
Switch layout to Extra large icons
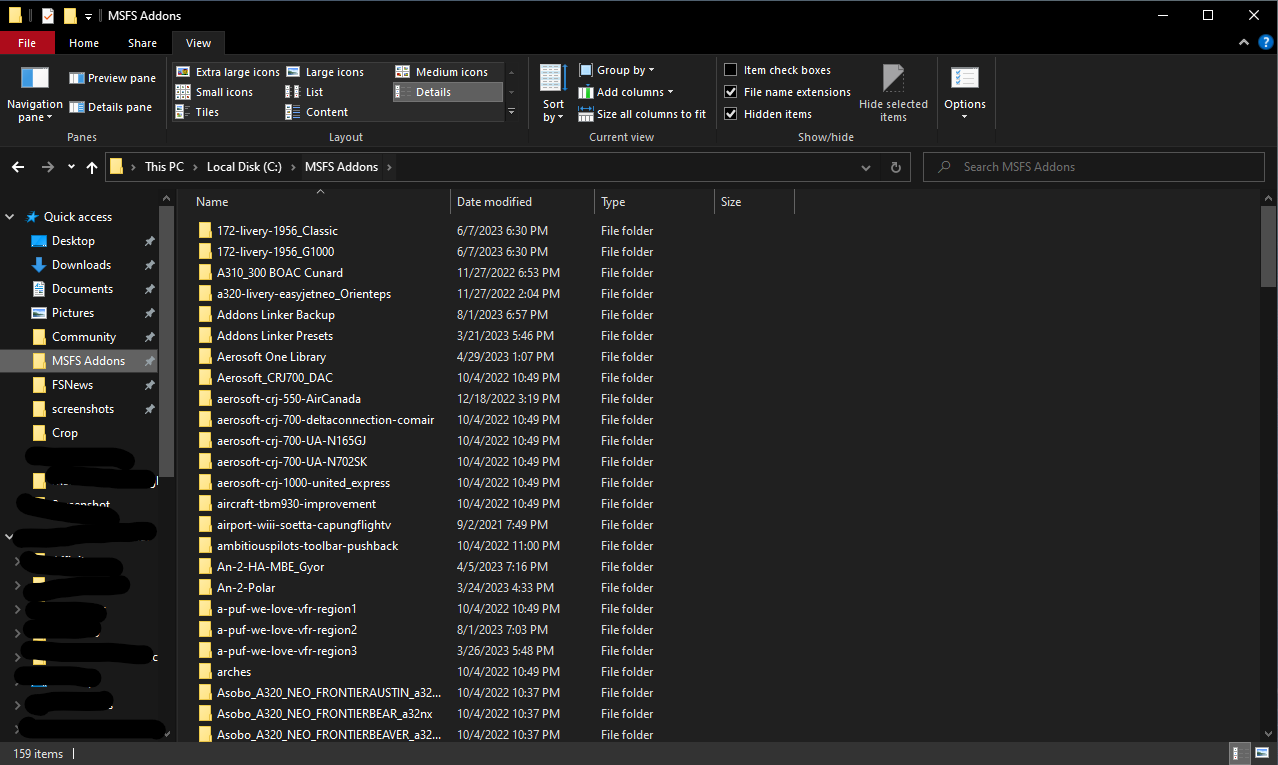(228, 72)
